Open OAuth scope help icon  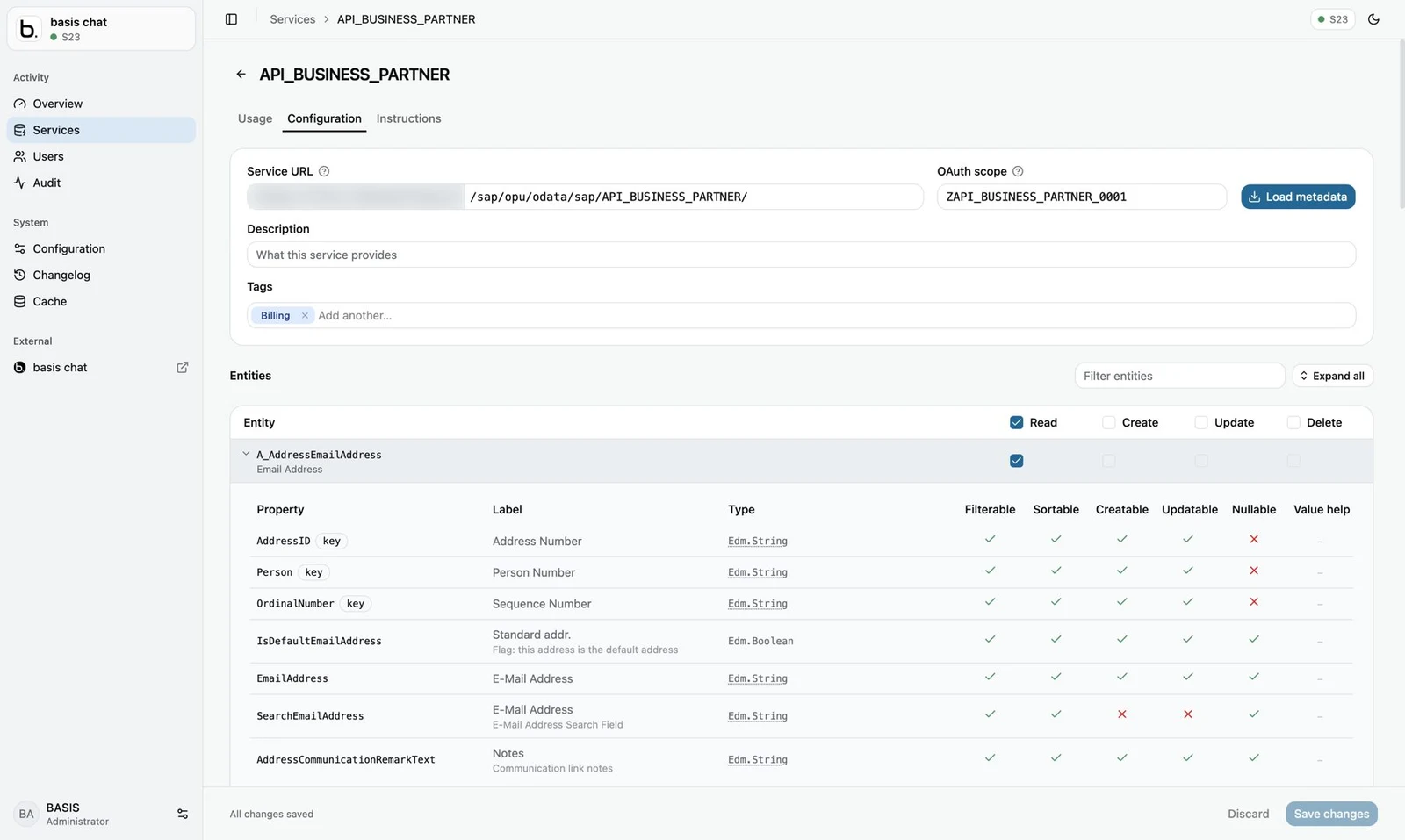pyautogui.click(x=1018, y=171)
